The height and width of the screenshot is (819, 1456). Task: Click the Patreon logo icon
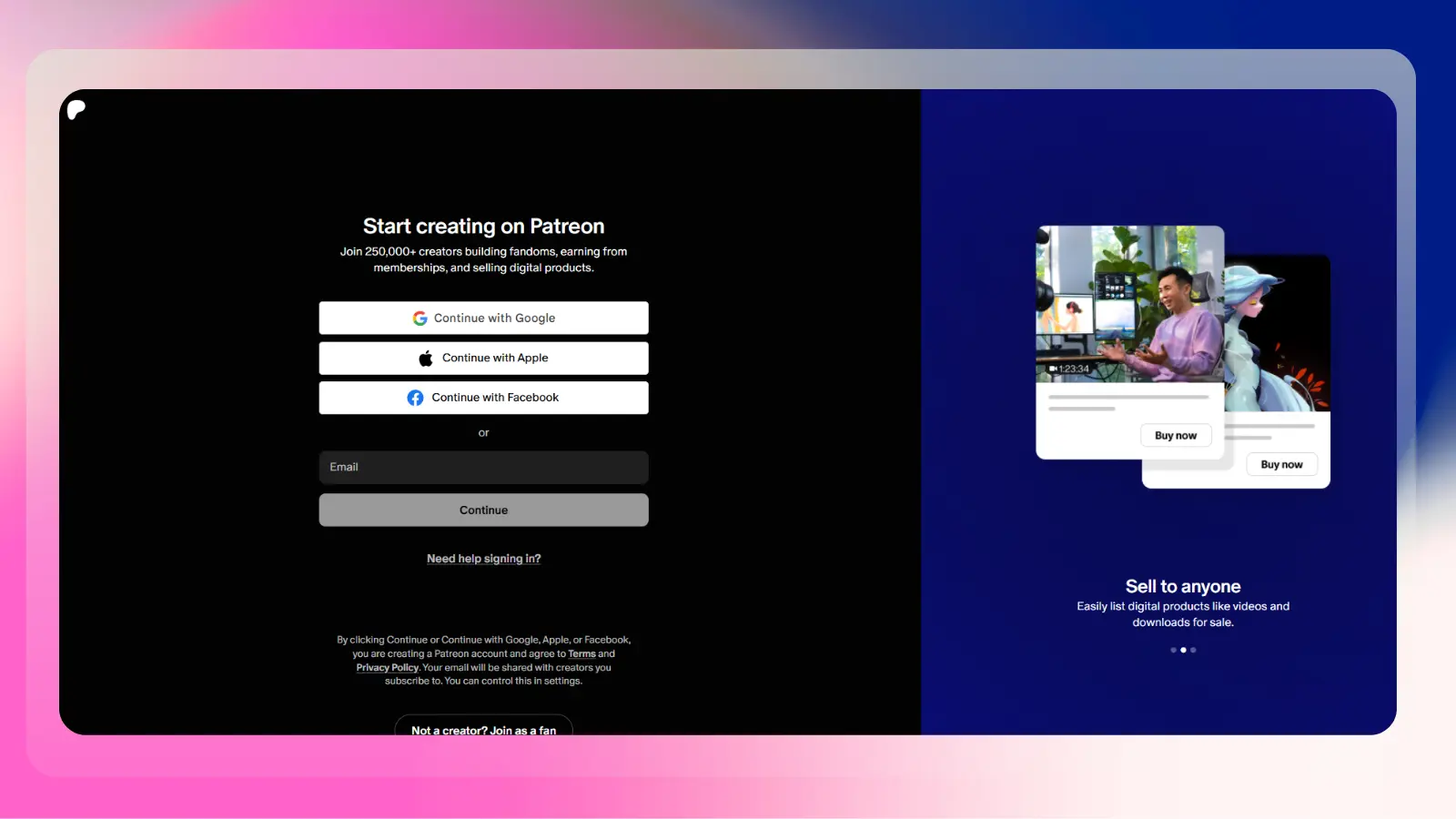click(76, 110)
